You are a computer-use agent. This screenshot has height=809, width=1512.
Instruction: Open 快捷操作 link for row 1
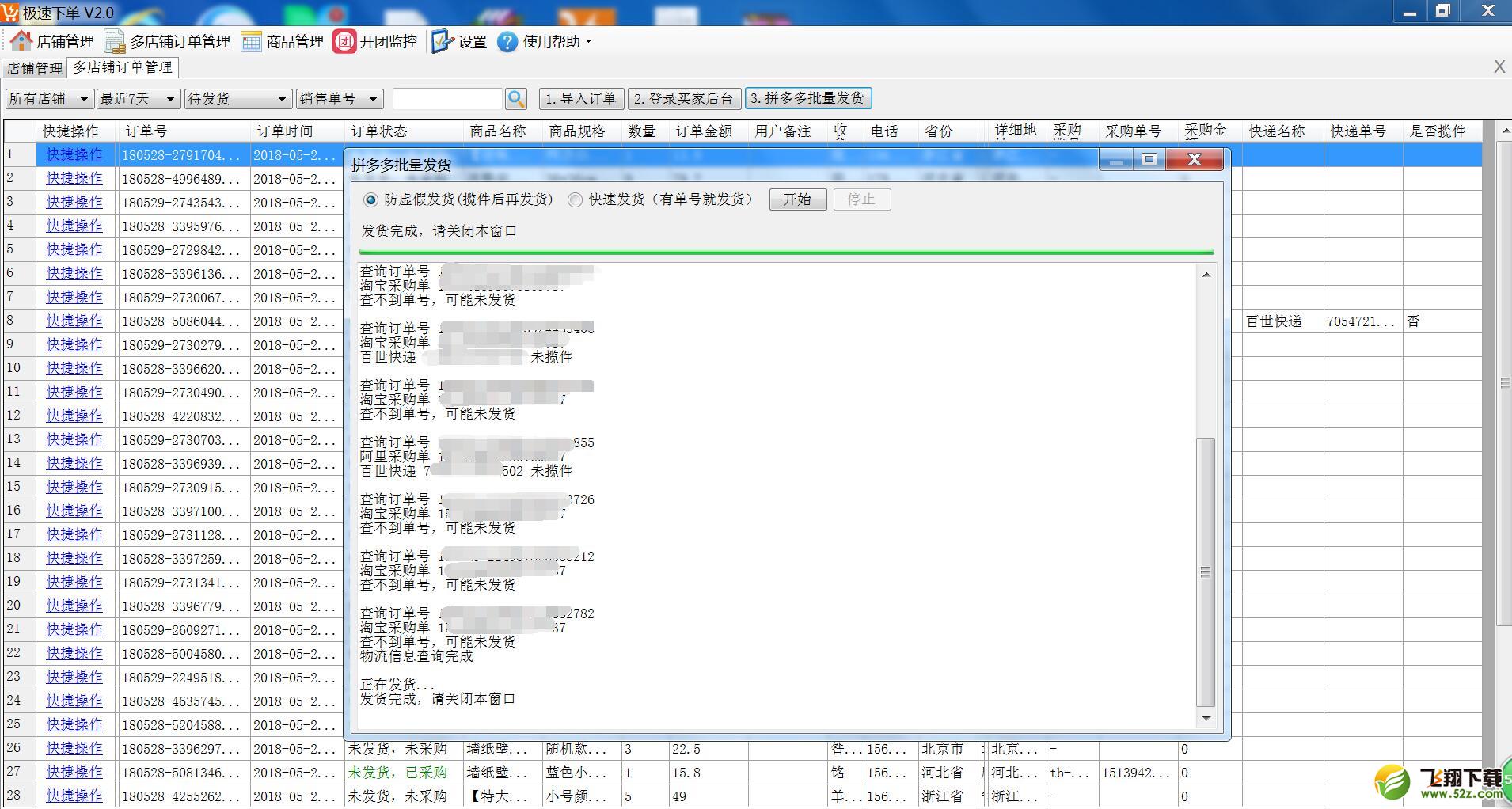click(x=74, y=154)
